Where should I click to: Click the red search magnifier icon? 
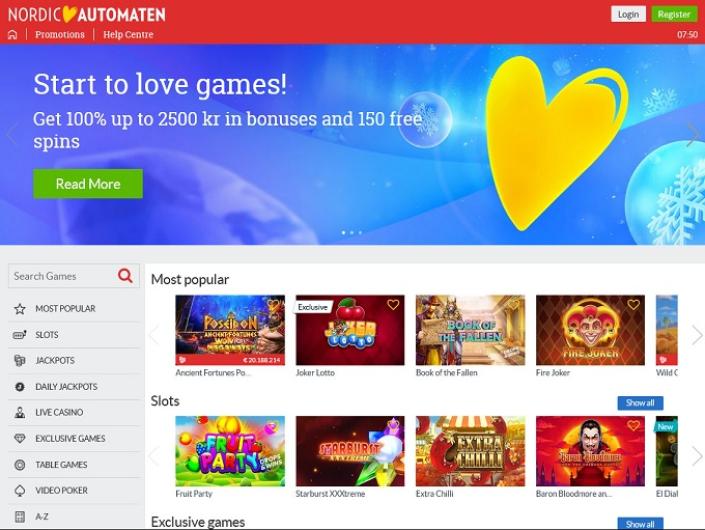(125, 276)
